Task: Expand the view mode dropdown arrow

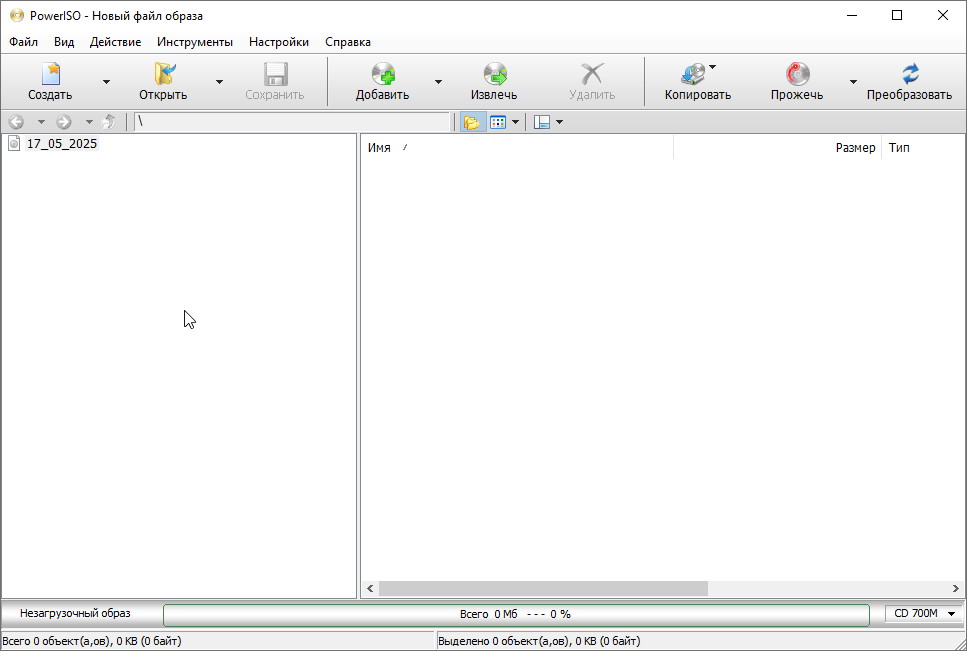Action: click(516, 122)
